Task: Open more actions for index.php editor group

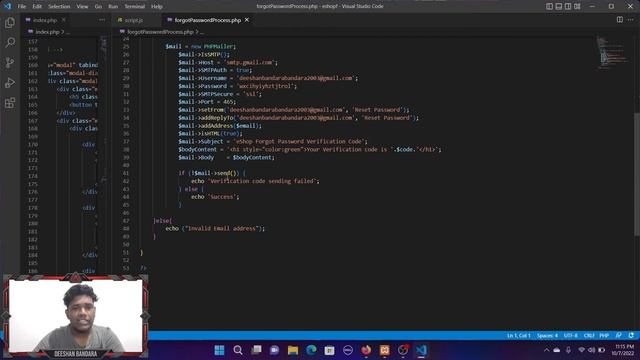Action: [102, 20]
